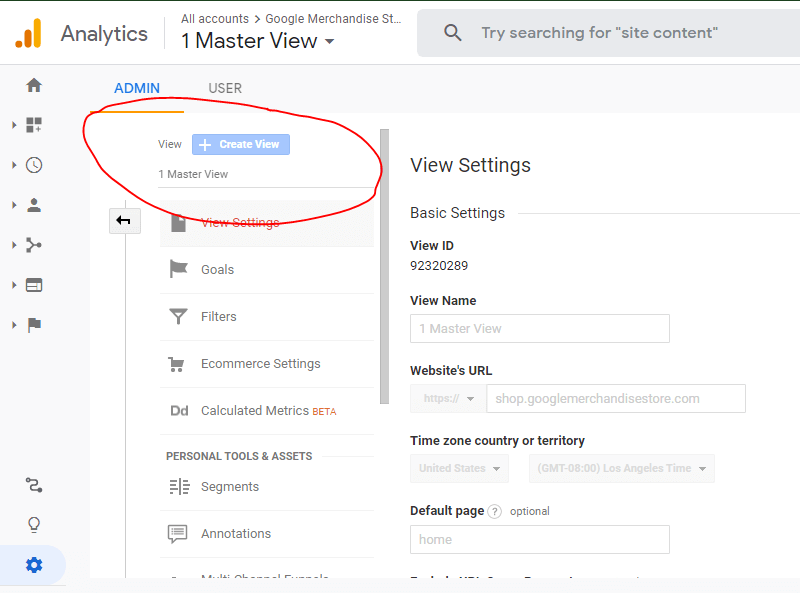Open the https:// protocol dropdown
Image resolution: width=800 pixels, height=593 pixels.
(x=447, y=398)
